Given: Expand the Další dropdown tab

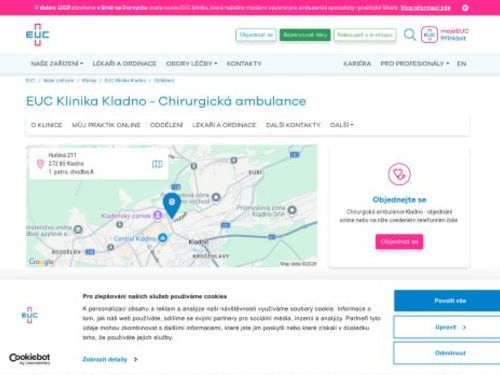Looking at the screenshot, I should [x=342, y=125].
